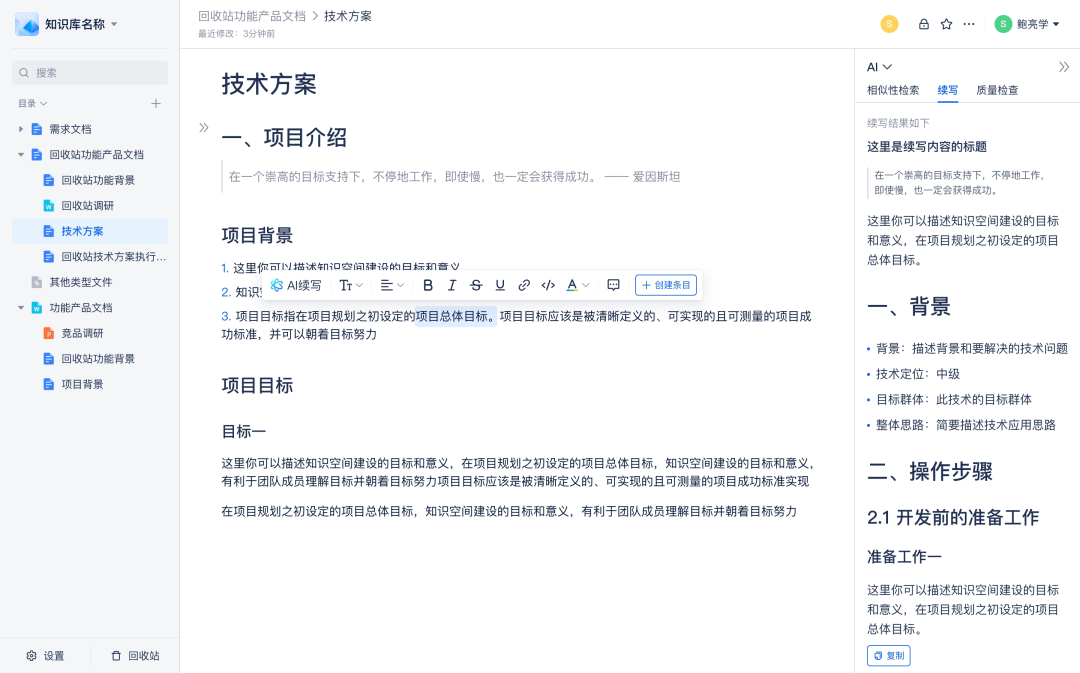Collapse the AI side panel
The width and height of the screenshot is (1080, 673).
click(x=1064, y=67)
